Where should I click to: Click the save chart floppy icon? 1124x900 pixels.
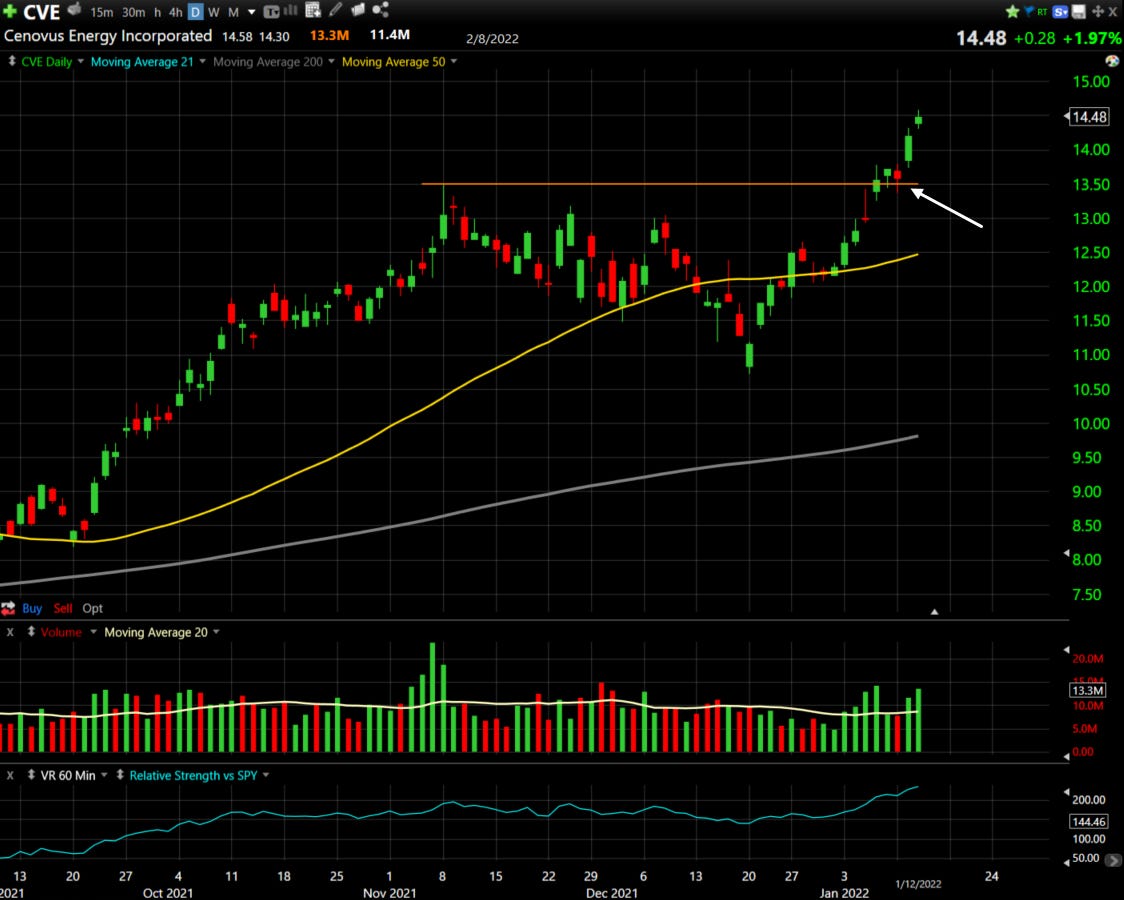tap(1078, 11)
